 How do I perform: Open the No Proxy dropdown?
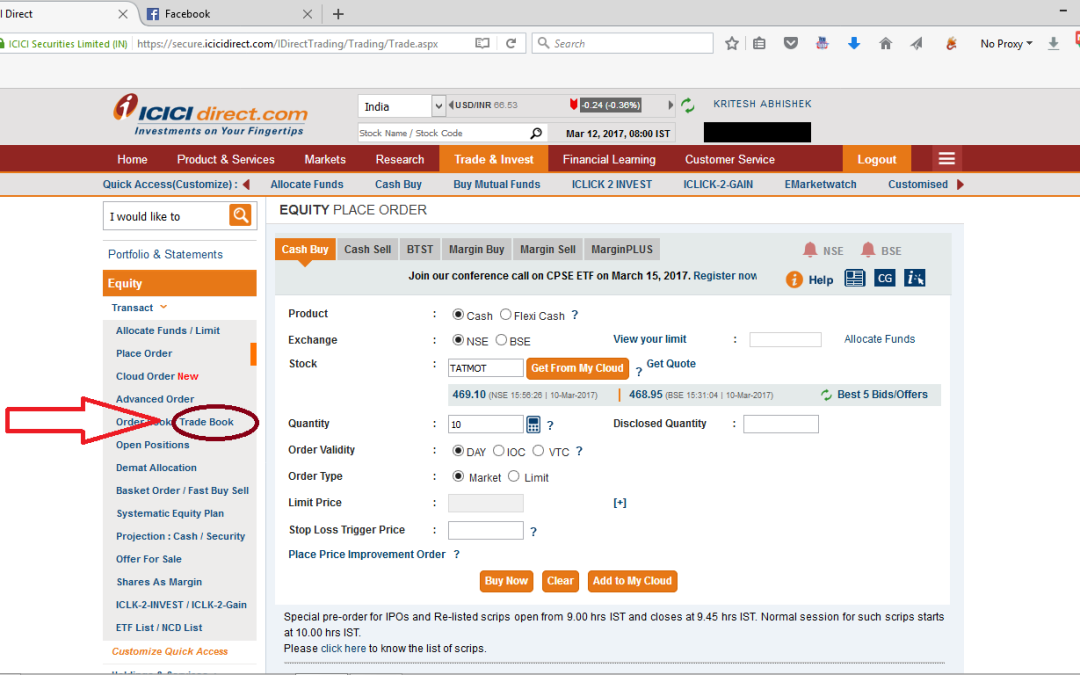(1006, 43)
